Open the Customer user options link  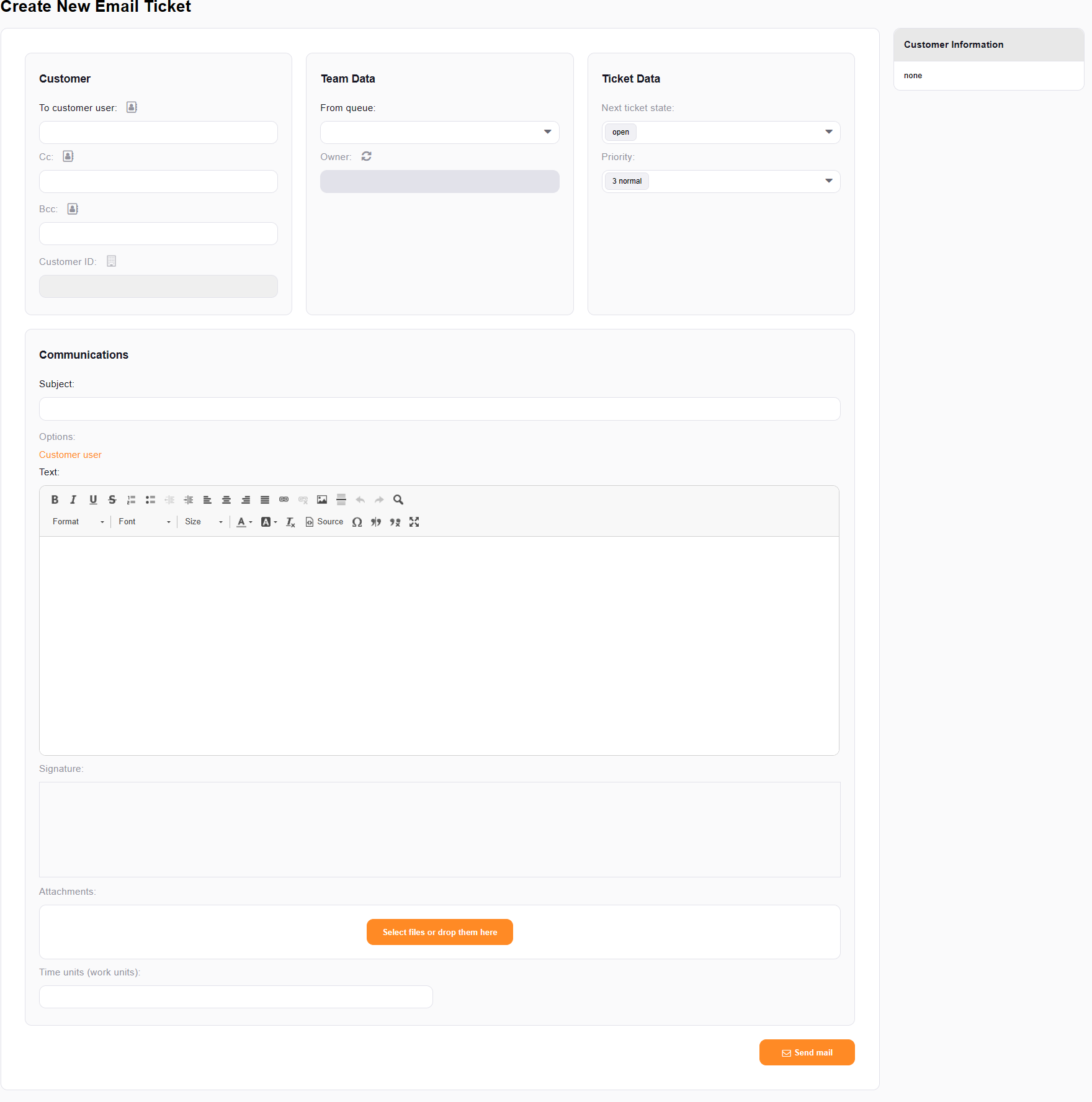[70, 454]
